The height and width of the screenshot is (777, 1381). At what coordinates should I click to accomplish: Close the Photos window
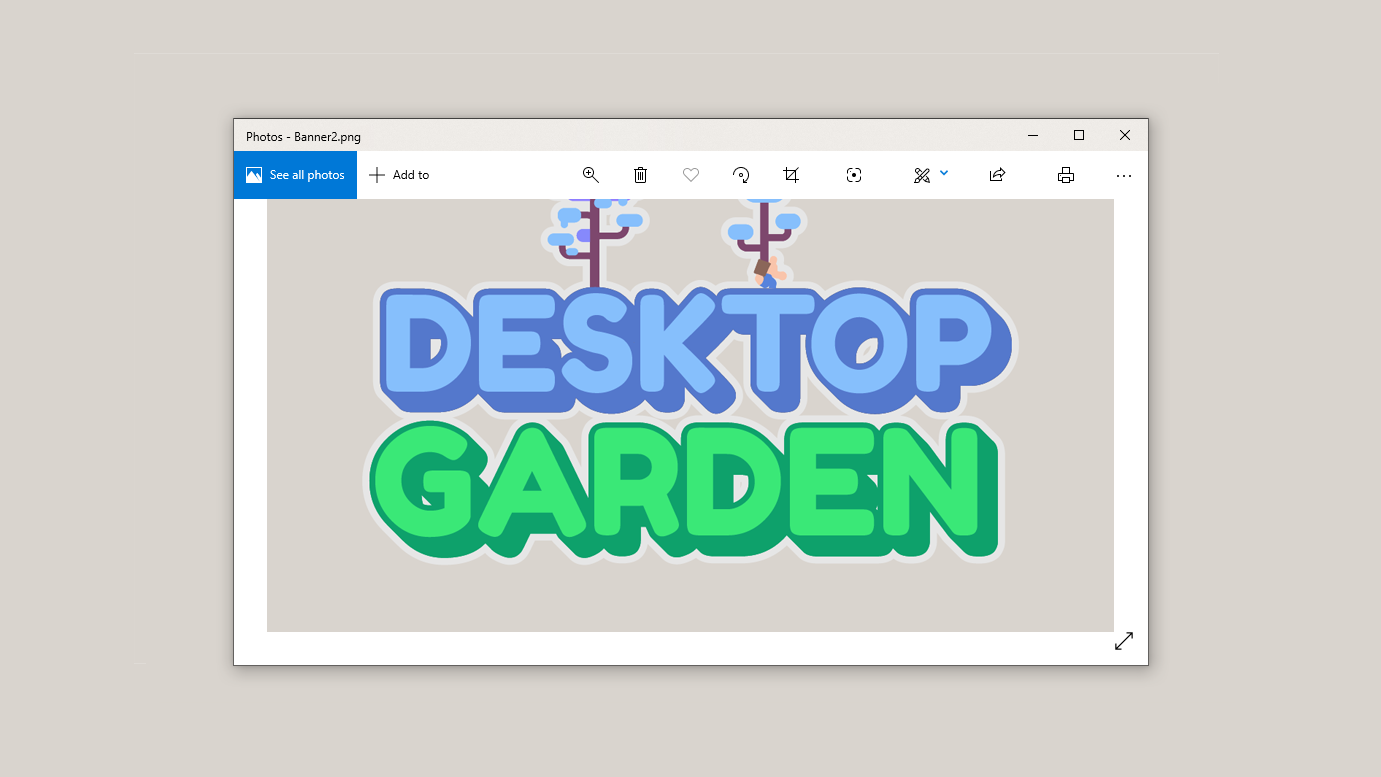point(1125,135)
